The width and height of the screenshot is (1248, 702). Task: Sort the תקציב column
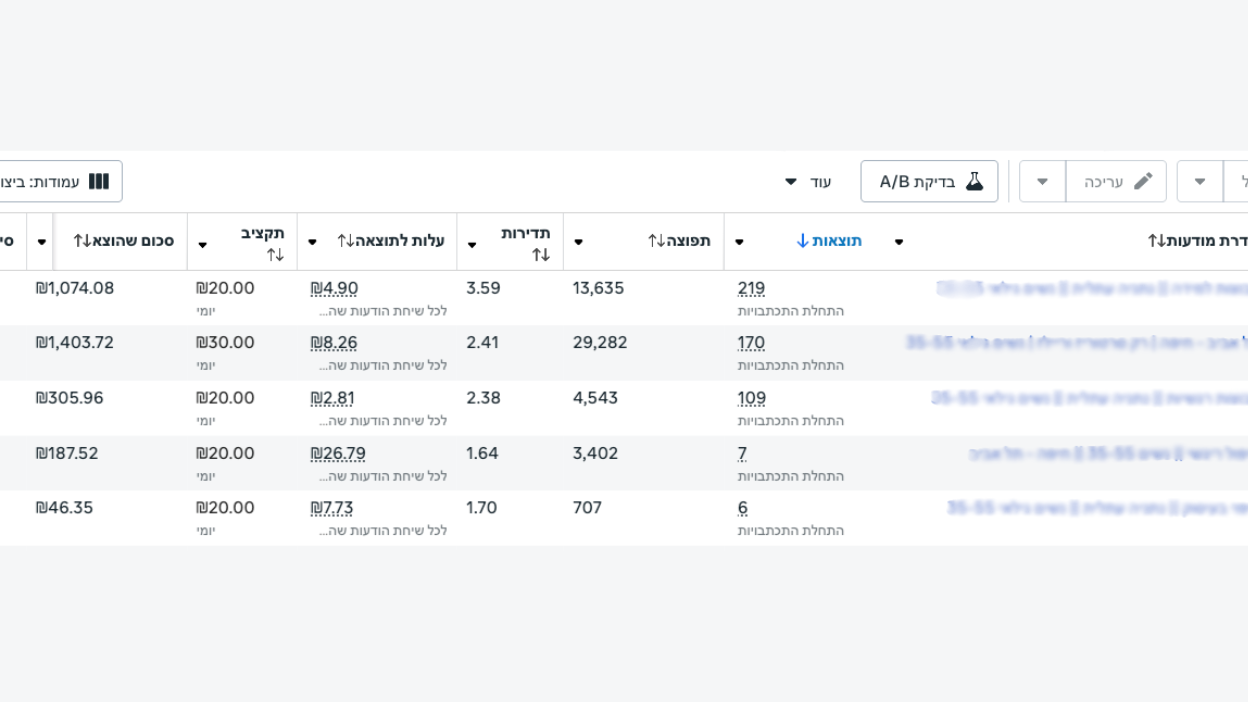click(275, 255)
